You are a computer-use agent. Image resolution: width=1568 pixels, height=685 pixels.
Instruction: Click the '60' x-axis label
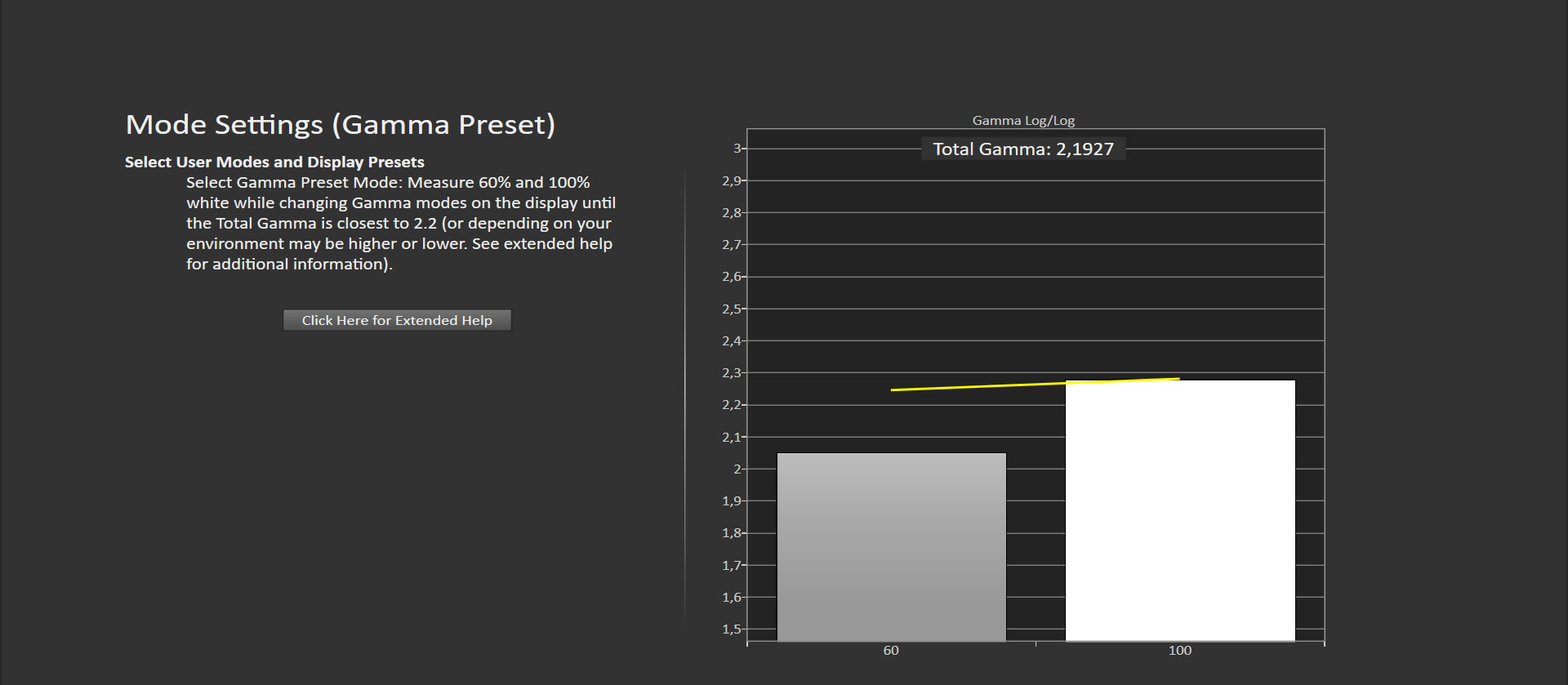[891, 650]
